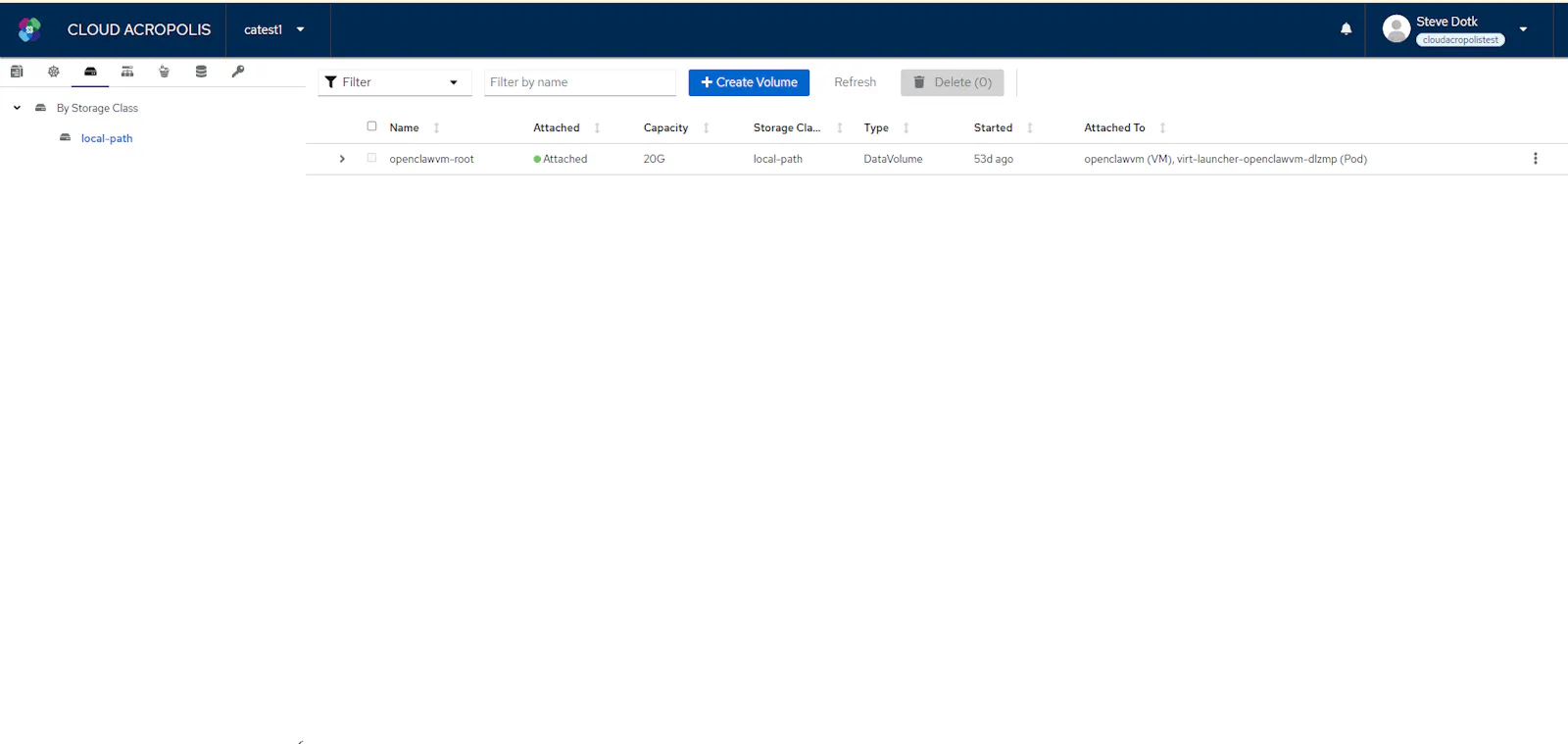
Task: Open the row actions kebab menu
Action: tap(1535, 159)
